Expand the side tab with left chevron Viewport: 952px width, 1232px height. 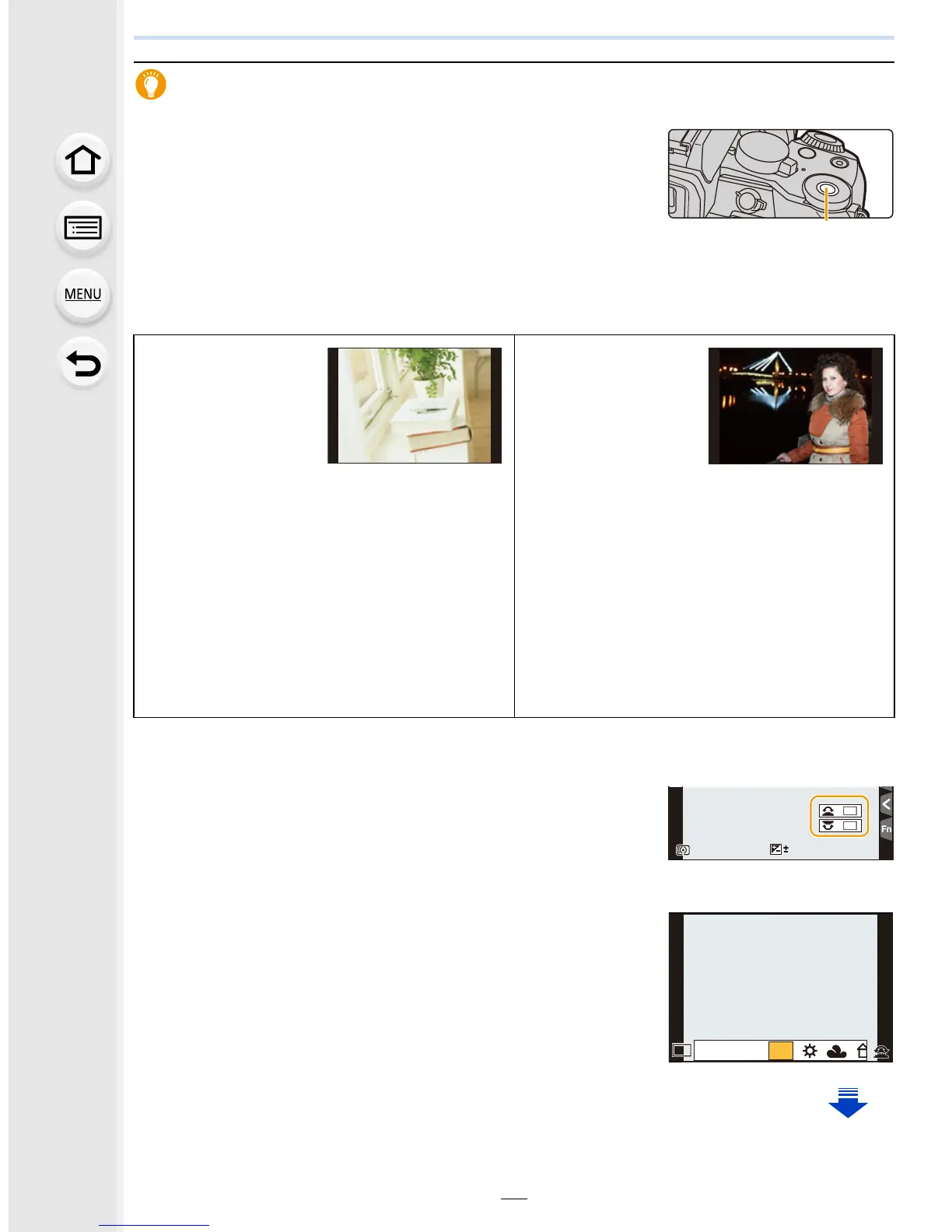pos(886,804)
